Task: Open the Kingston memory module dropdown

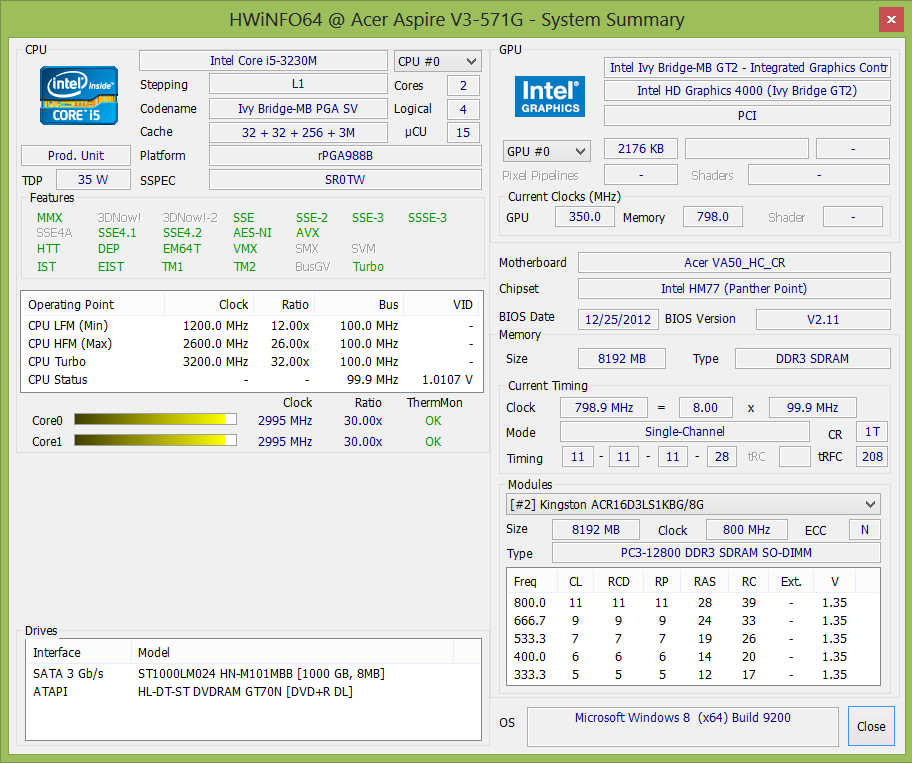Action: click(x=694, y=504)
